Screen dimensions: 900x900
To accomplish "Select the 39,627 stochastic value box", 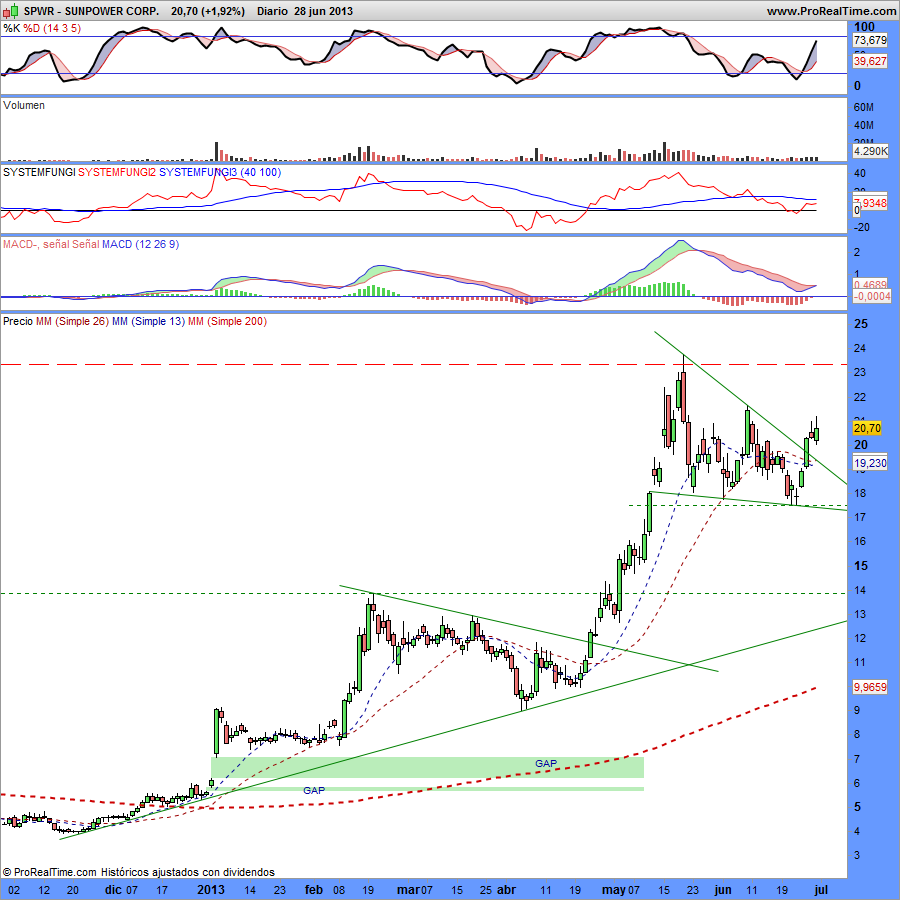I will click(870, 61).
